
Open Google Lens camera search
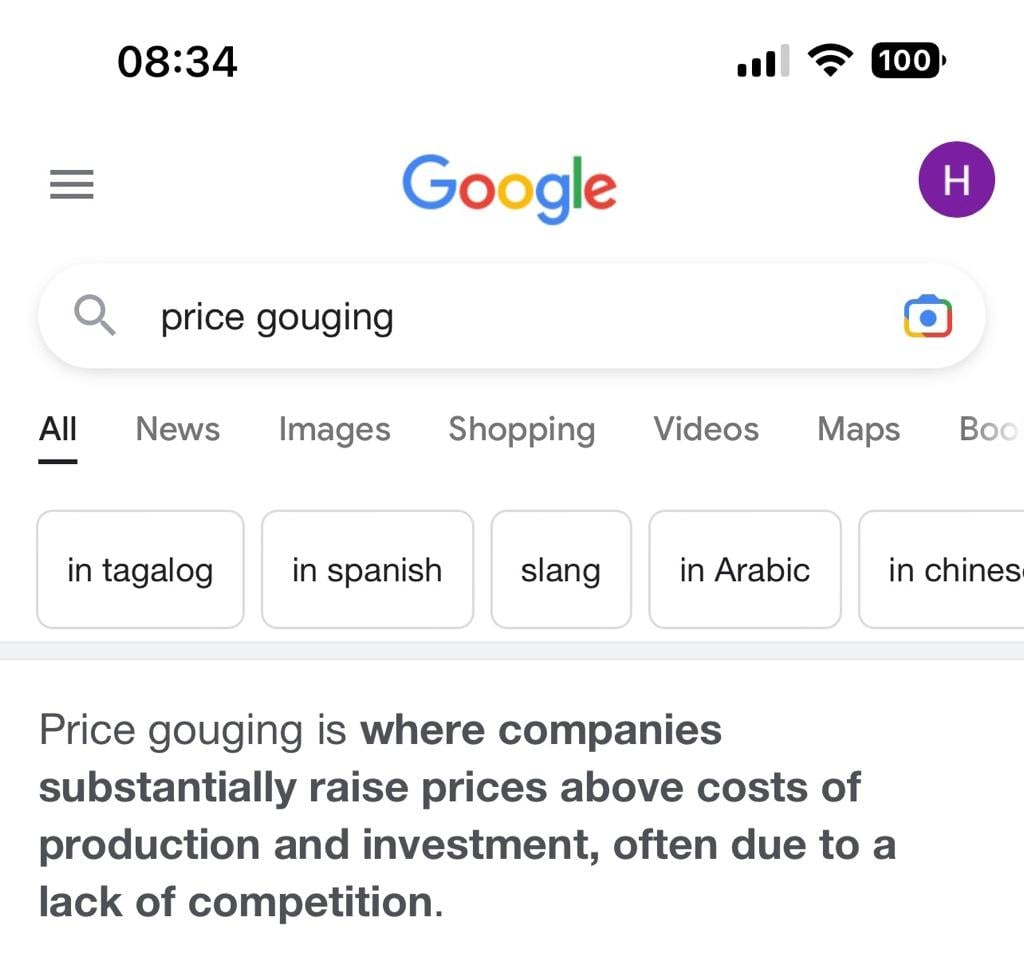tap(927, 317)
